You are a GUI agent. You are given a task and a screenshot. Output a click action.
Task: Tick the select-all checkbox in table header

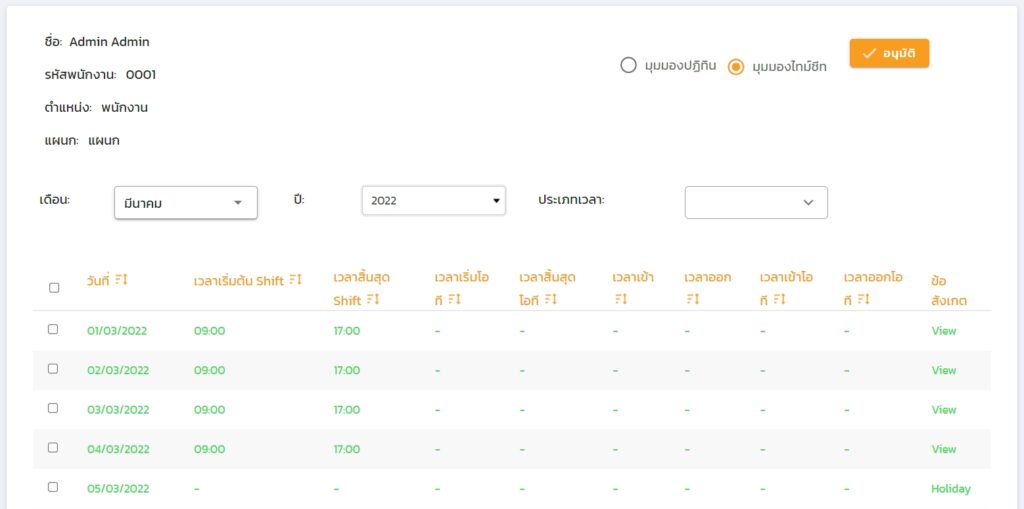pyautogui.click(x=54, y=288)
